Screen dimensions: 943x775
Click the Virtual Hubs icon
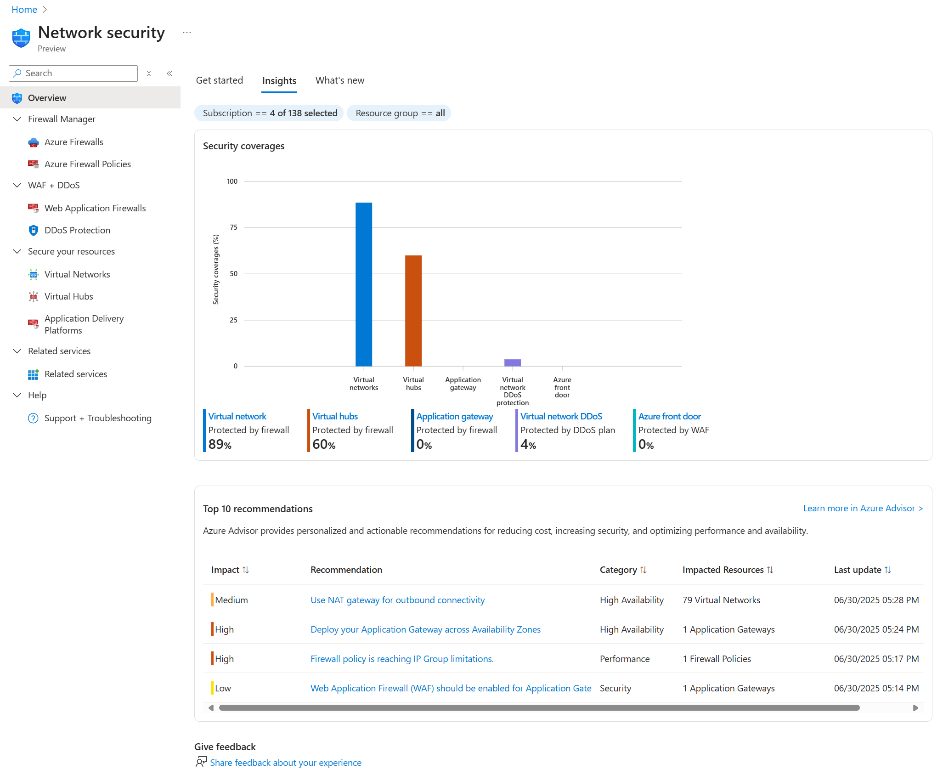[34, 296]
